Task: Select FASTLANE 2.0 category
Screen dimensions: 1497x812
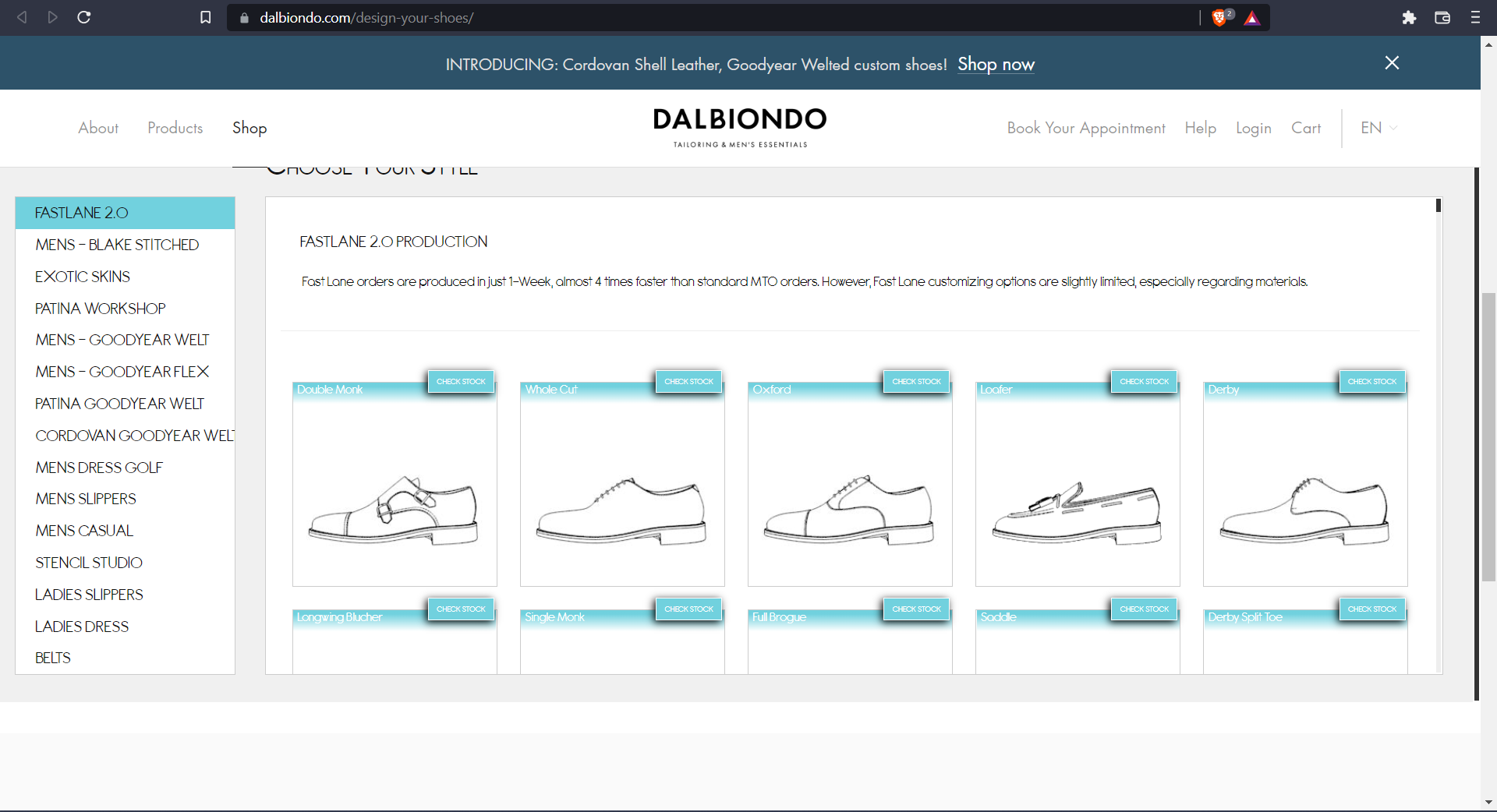Action: [x=125, y=213]
